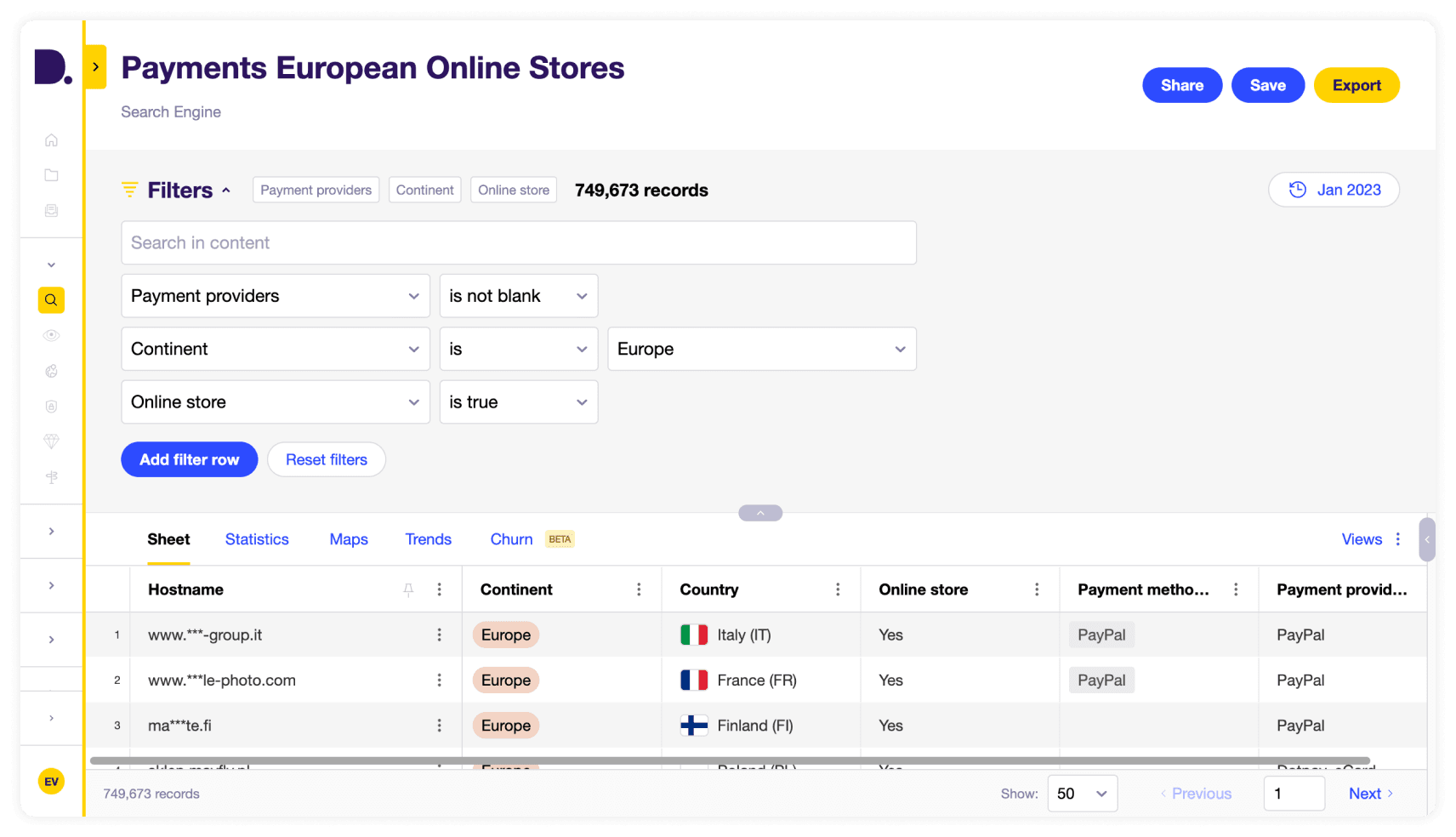Image resolution: width=1456 pixels, height=837 pixels.
Task: Open options menu for Country column
Action: coord(838,589)
